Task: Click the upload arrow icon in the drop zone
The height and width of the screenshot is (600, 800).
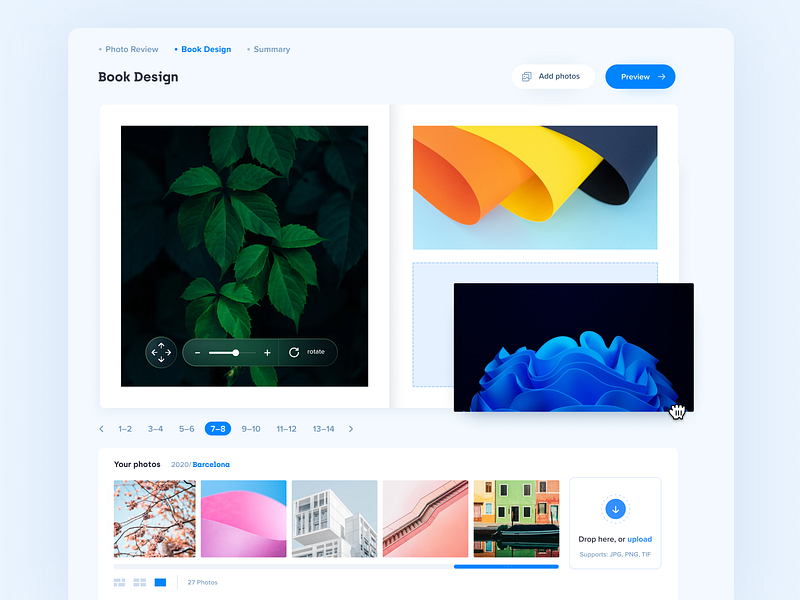Action: tap(615, 508)
